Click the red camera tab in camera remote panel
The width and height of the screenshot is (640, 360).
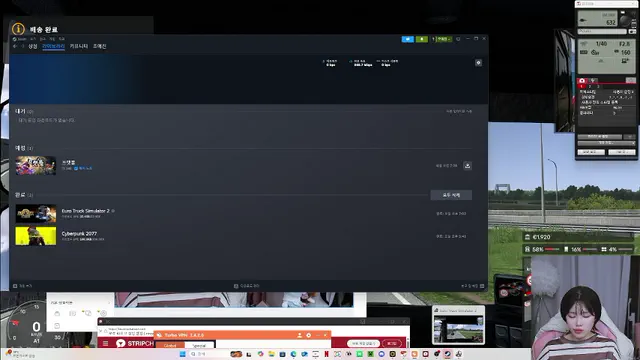pyautogui.click(x=582, y=80)
